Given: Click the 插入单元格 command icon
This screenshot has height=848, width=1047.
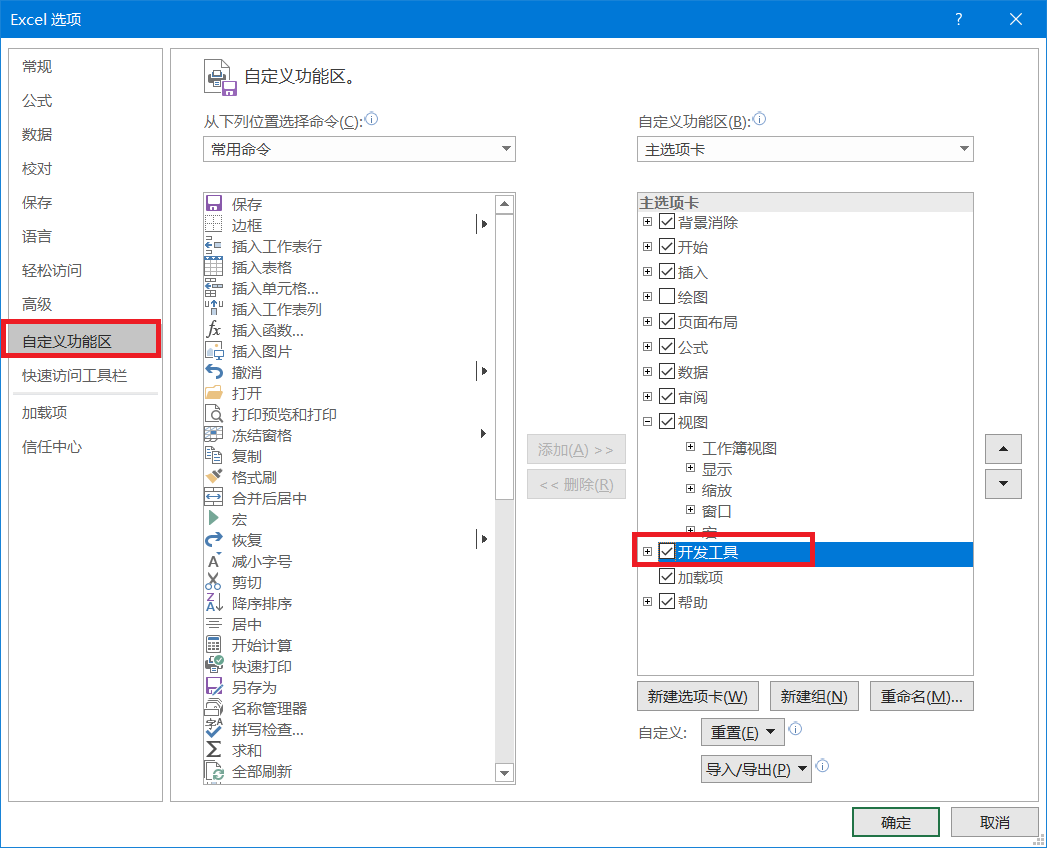Looking at the screenshot, I should point(214,288).
